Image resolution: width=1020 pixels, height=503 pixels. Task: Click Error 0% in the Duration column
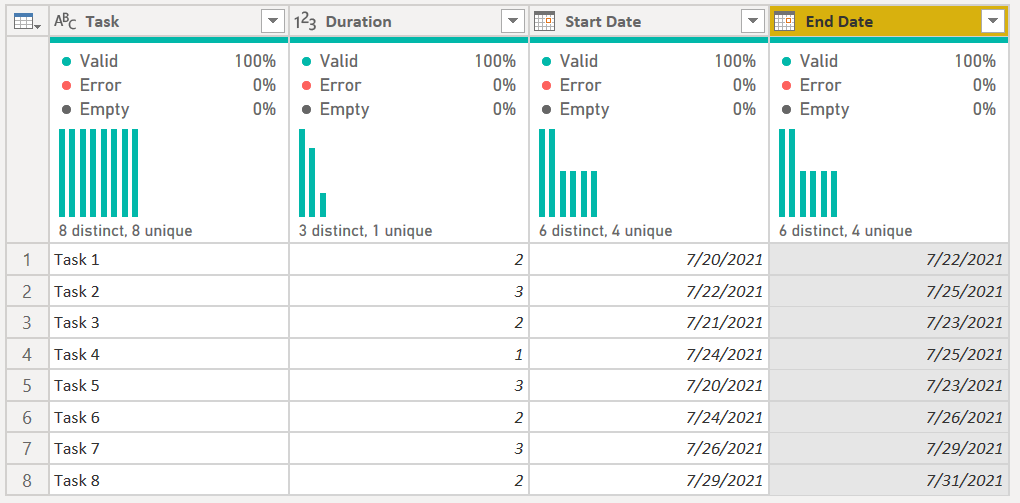(x=409, y=85)
